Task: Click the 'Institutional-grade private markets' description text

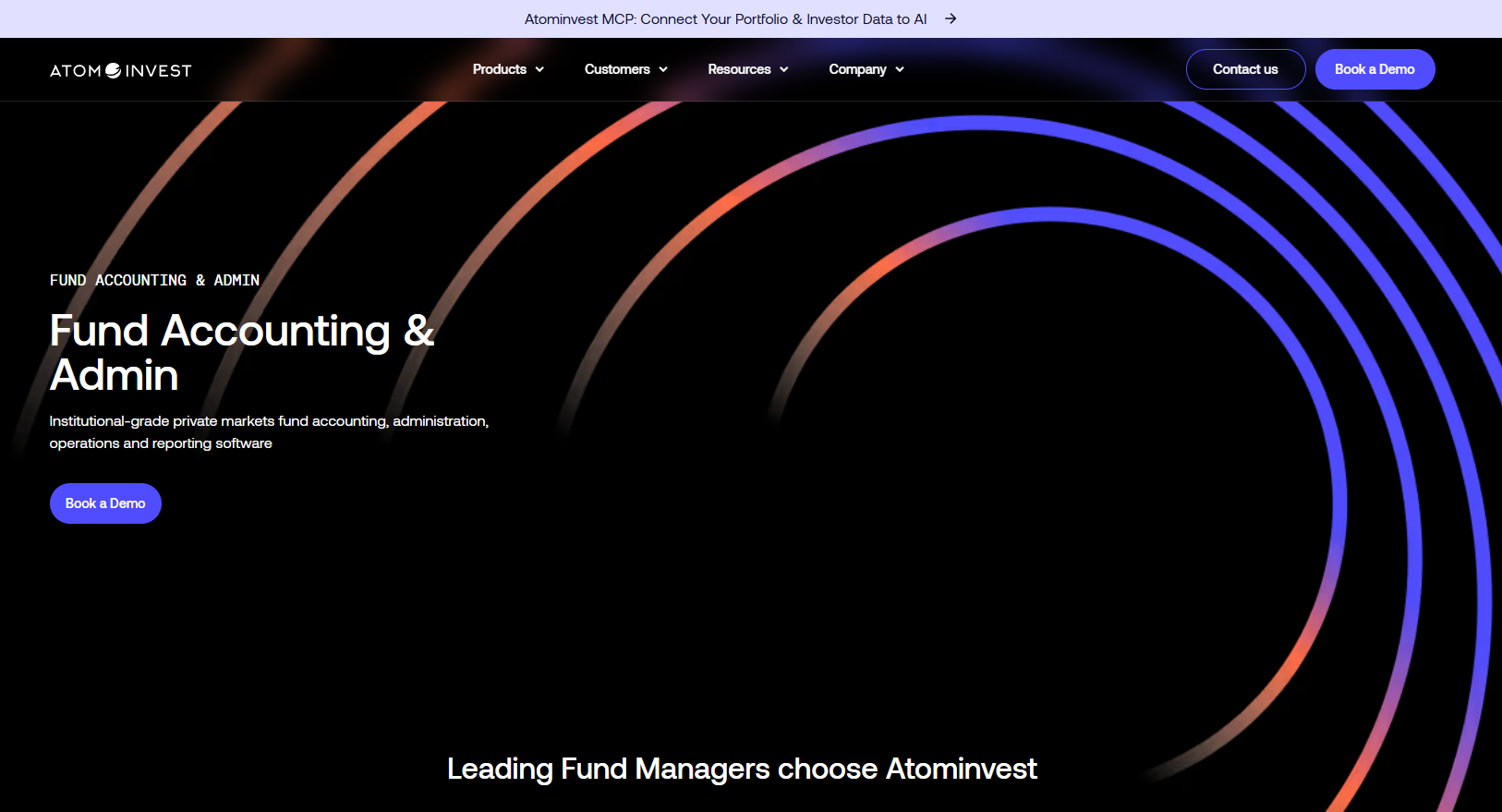Action: click(x=269, y=432)
